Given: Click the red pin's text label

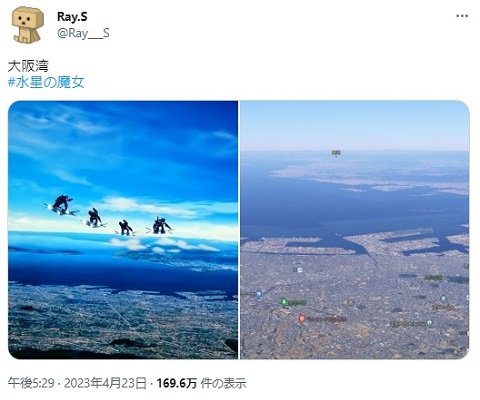Looking at the screenshot, I should 326,319.
